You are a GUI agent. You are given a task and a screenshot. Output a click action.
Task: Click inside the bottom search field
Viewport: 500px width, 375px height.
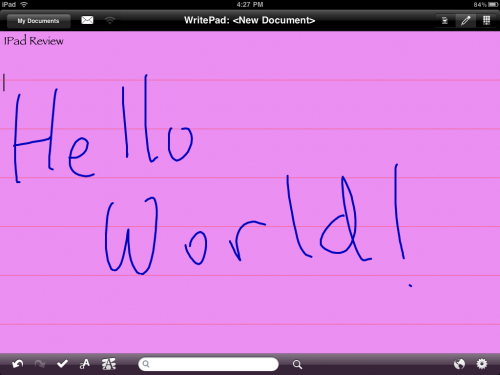[208, 364]
